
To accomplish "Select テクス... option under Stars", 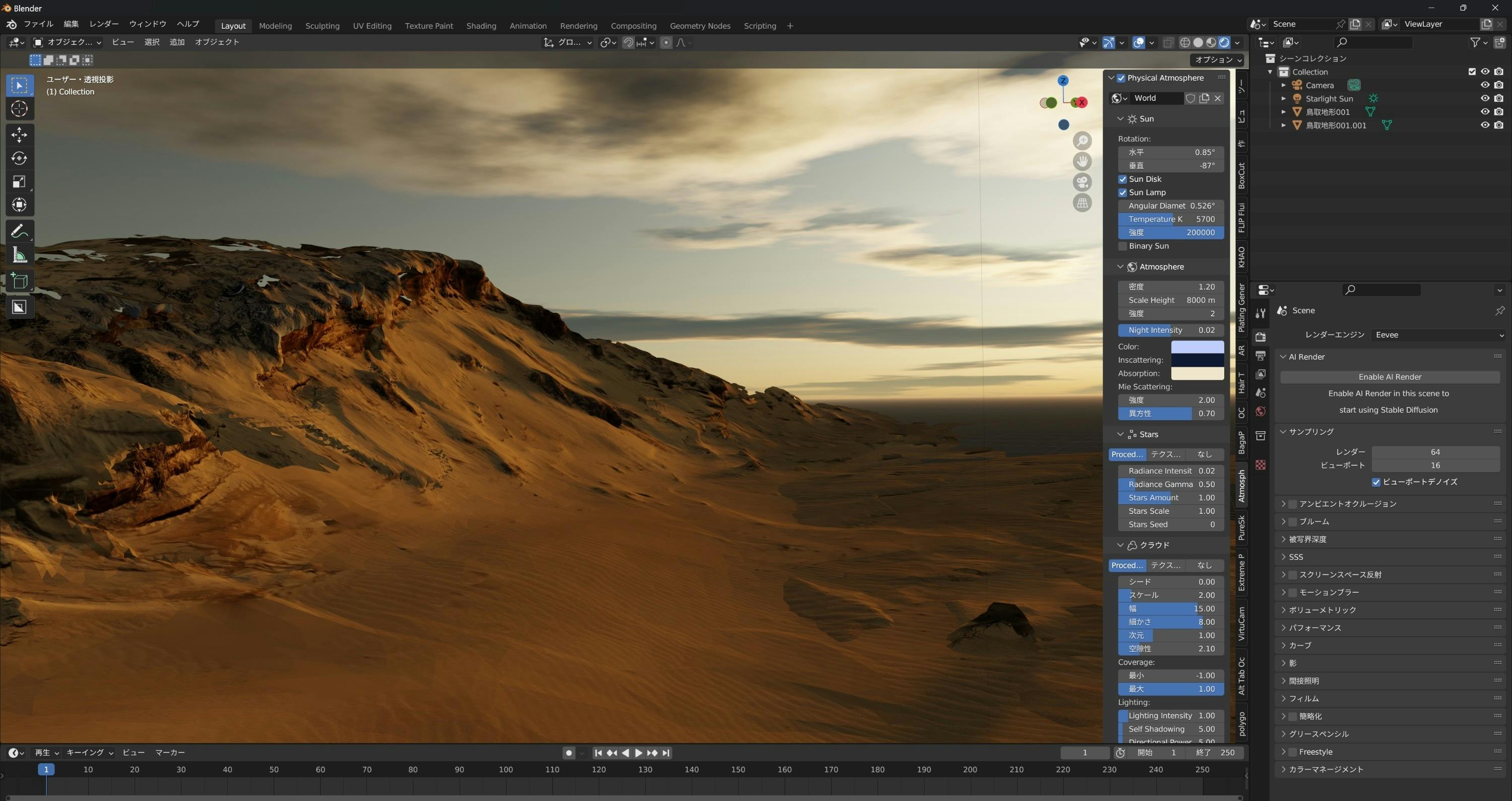I will 1165,455.
